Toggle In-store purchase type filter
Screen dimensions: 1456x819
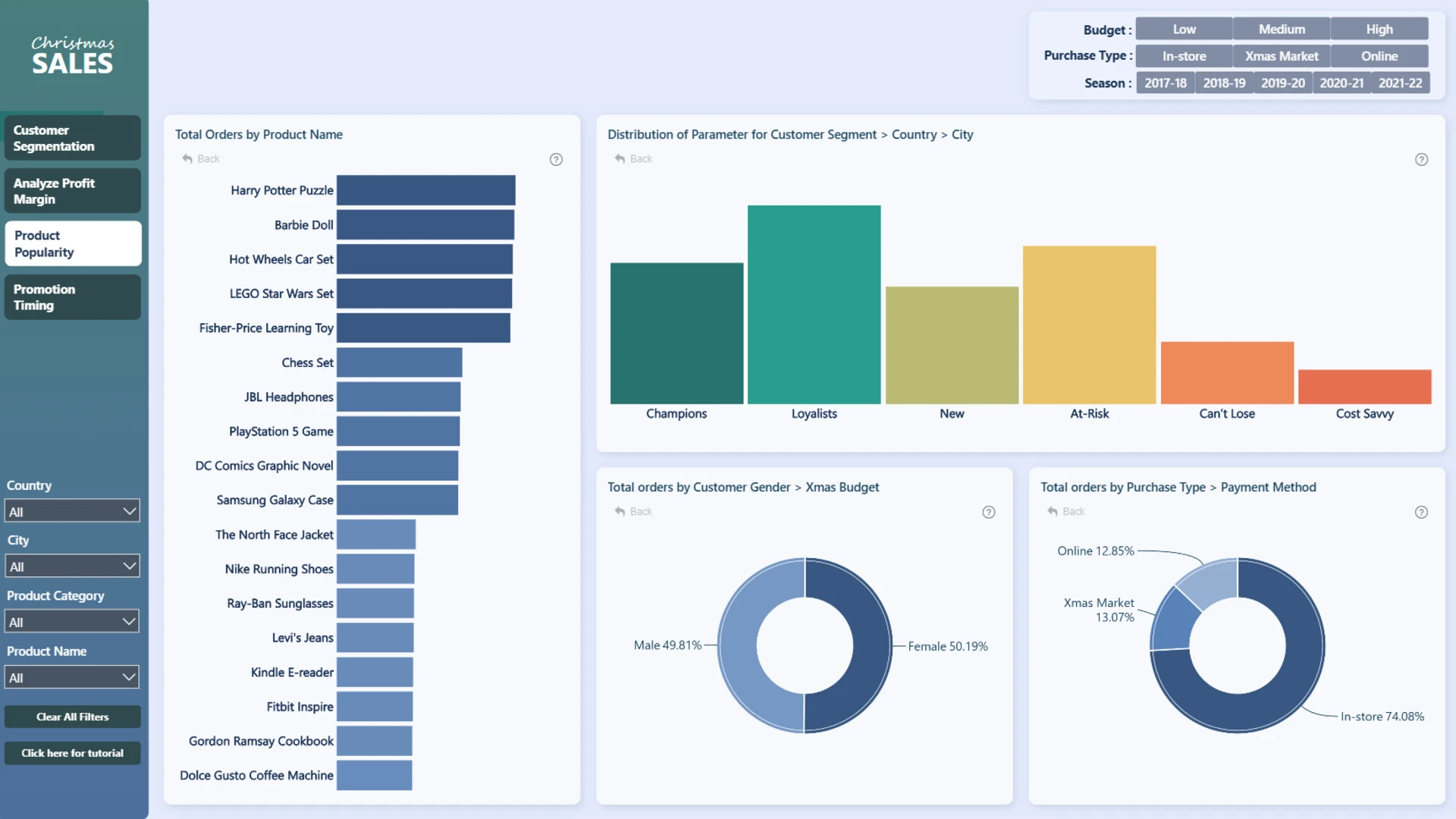[x=1184, y=56]
